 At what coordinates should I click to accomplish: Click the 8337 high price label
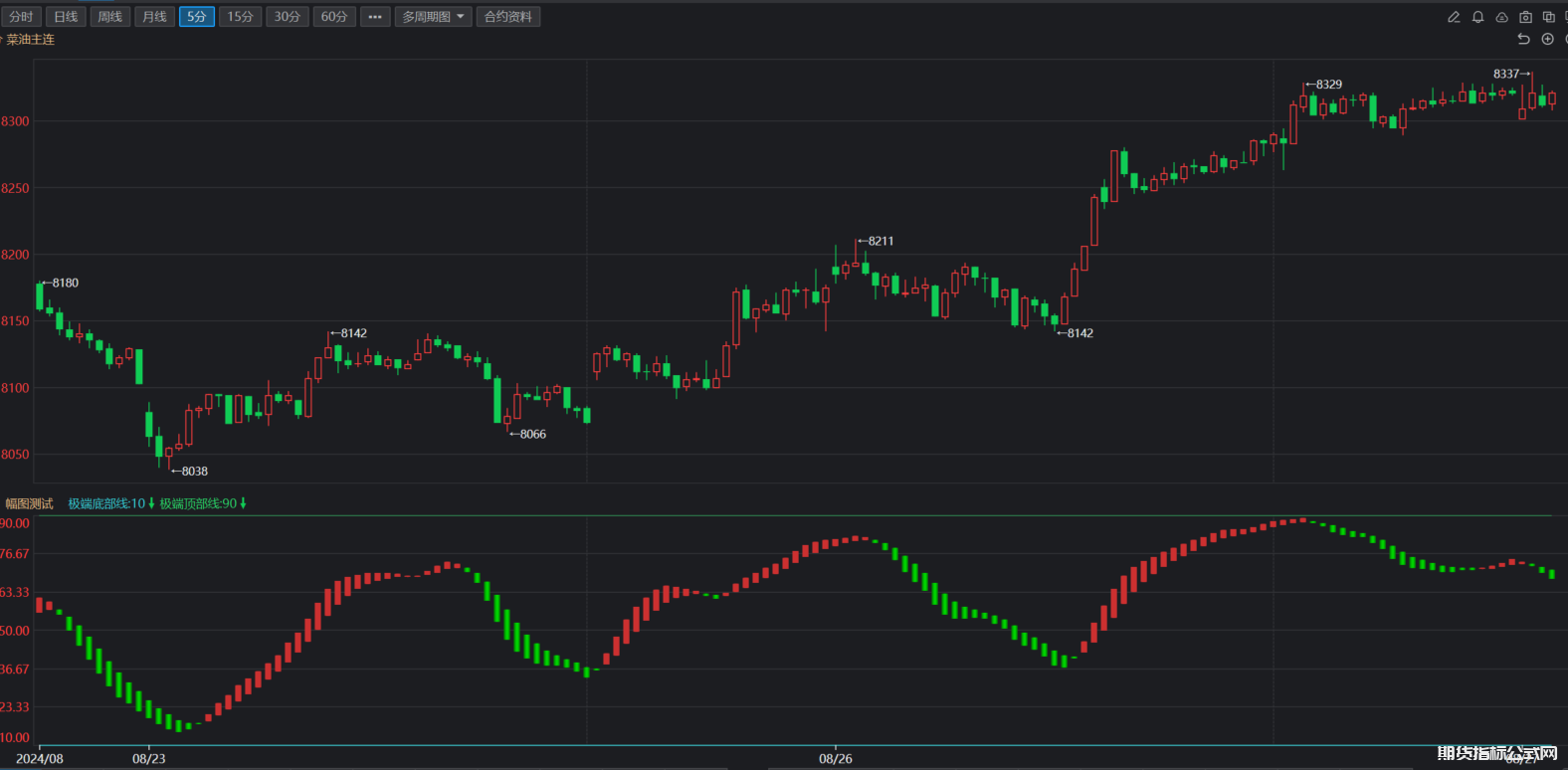click(1506, 74)
